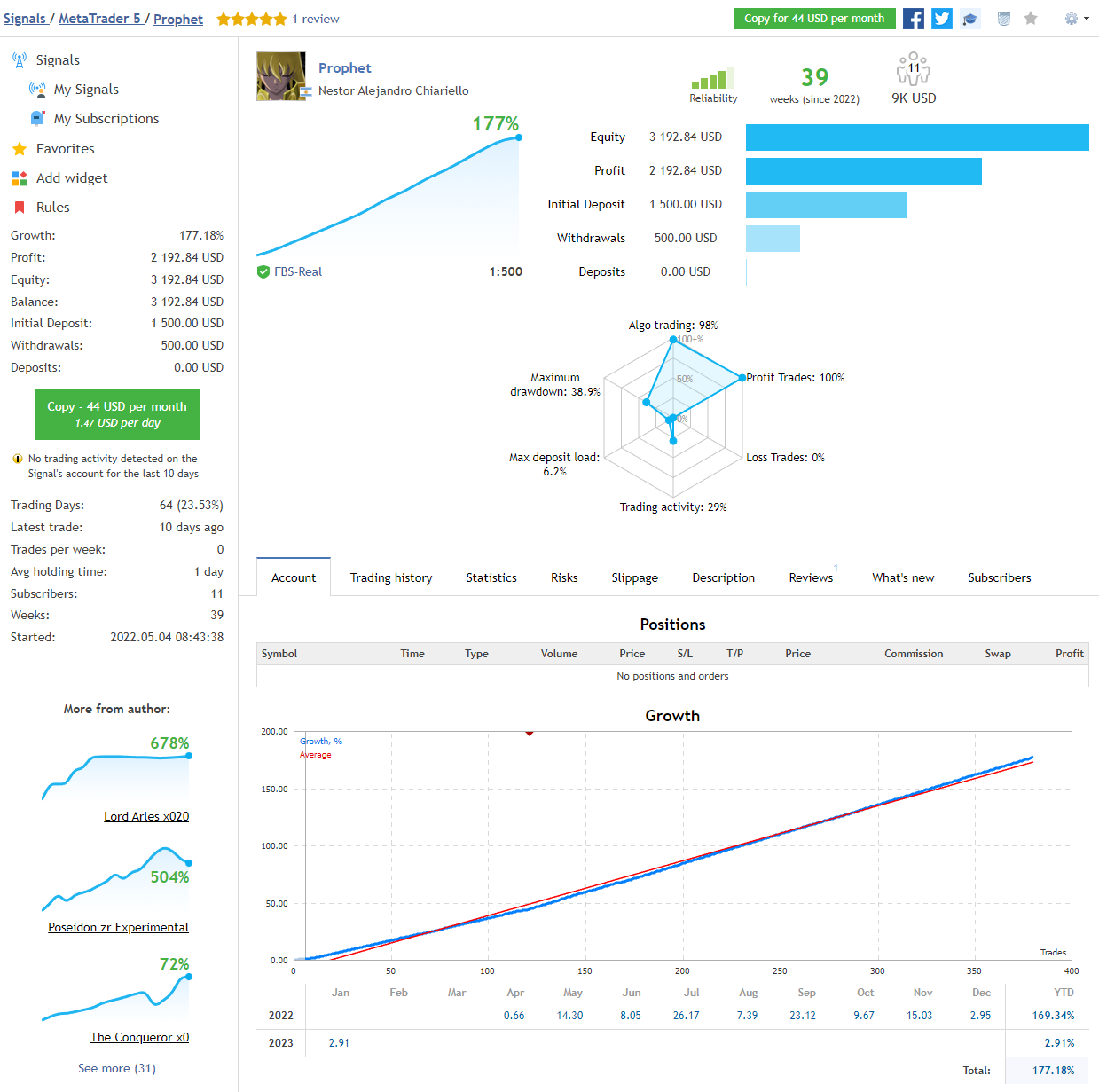
Task: Click the graduation cap icon
Action: point(970,19)
